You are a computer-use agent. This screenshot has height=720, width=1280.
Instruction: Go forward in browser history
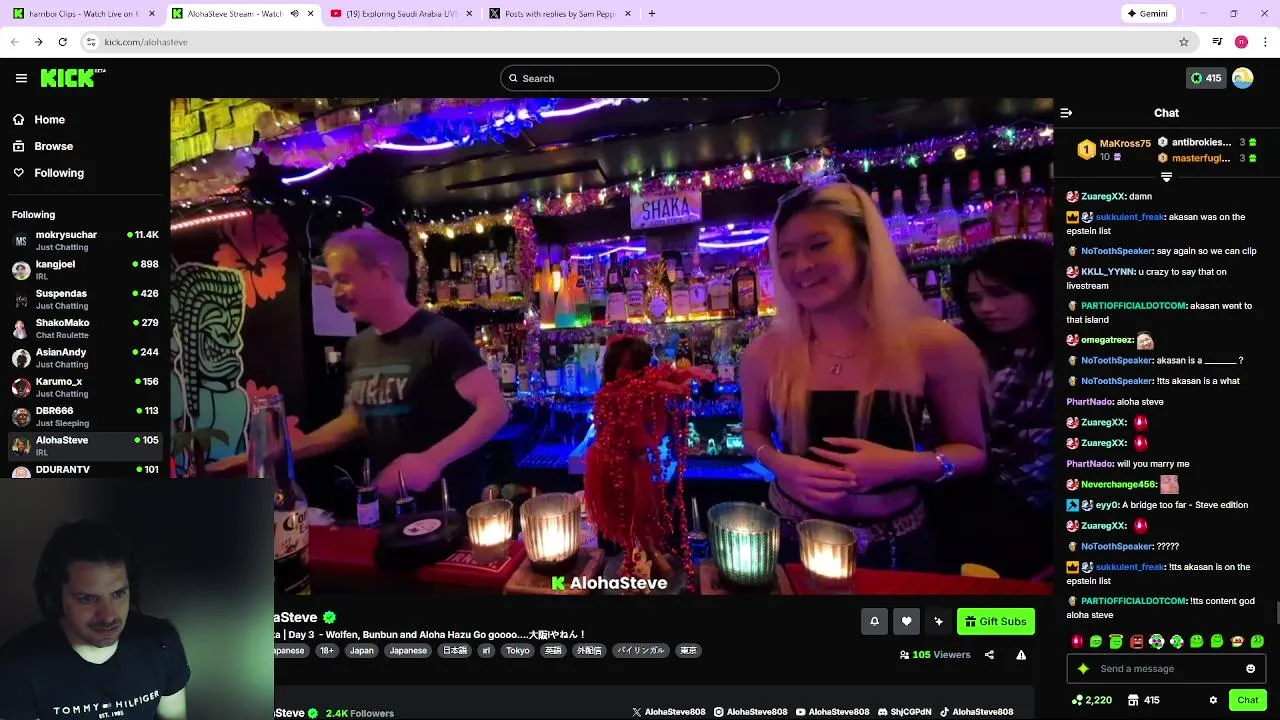tap(38, 42)
